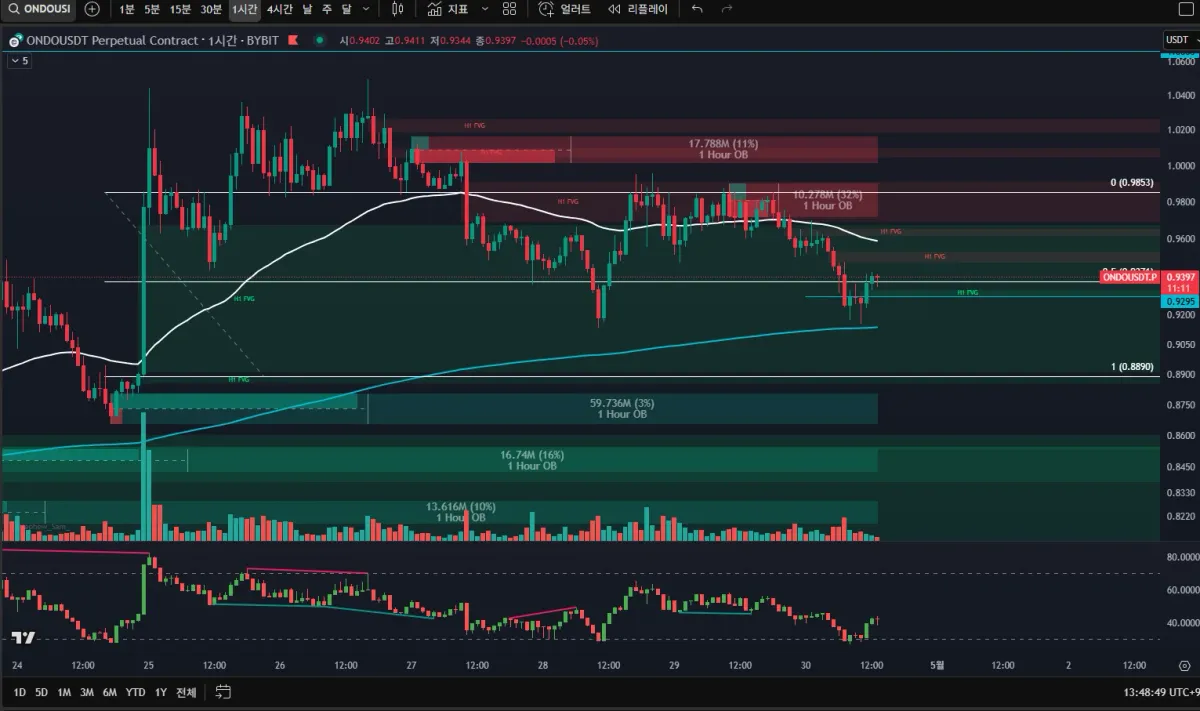Expand the timeframe dropdown arrow
This screenshot has height=711, width=1200.
[x=367, y=9]
